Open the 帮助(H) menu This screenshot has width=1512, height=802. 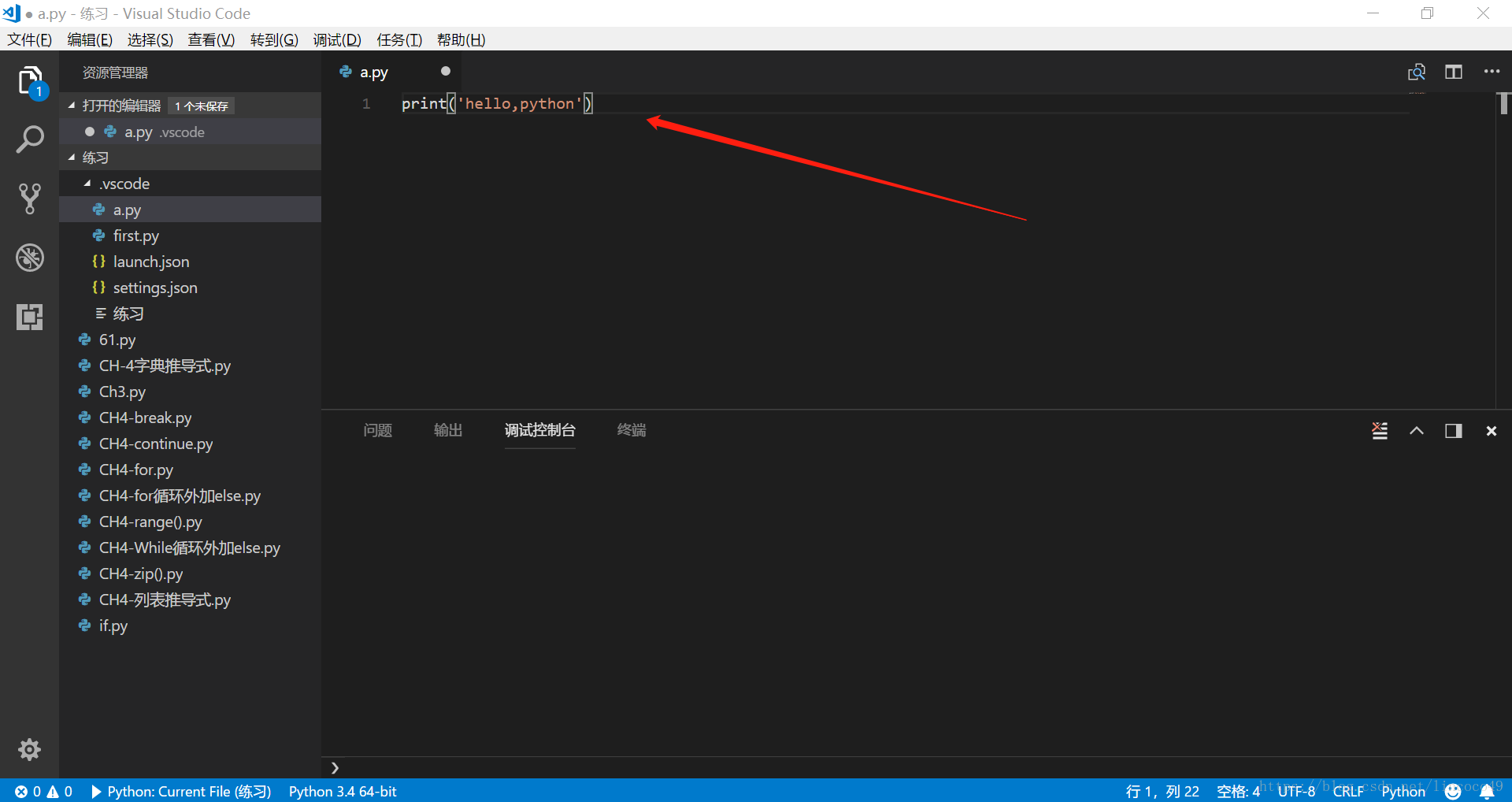461,39
